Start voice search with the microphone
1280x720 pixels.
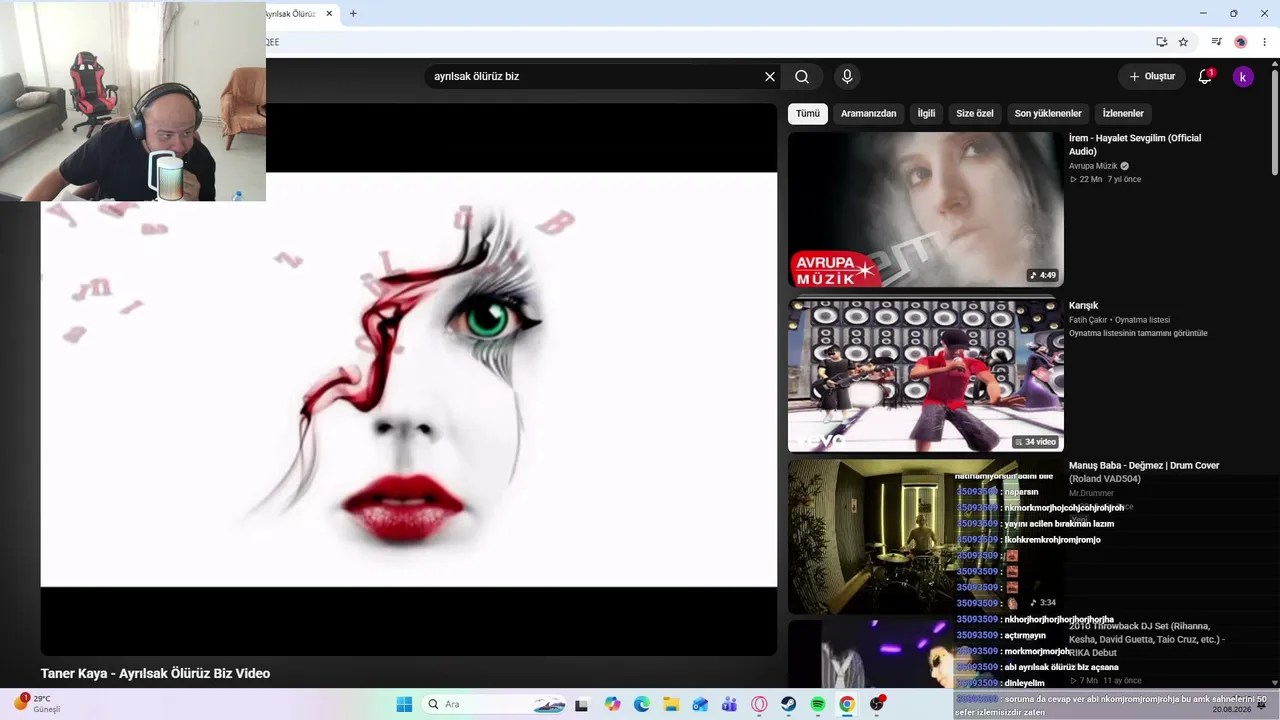click(847, 77)
